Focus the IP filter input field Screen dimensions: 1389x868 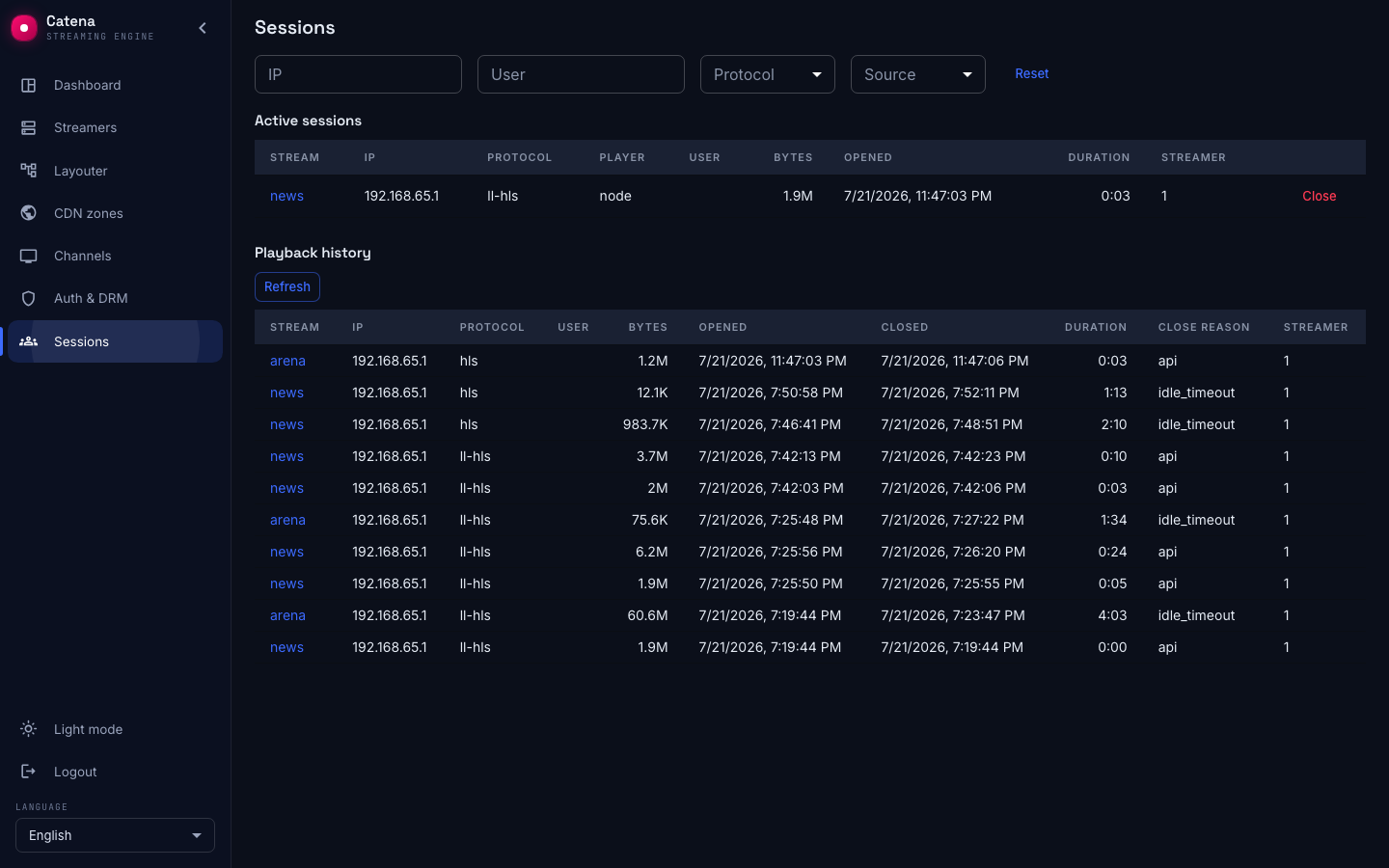coord(358,74)
